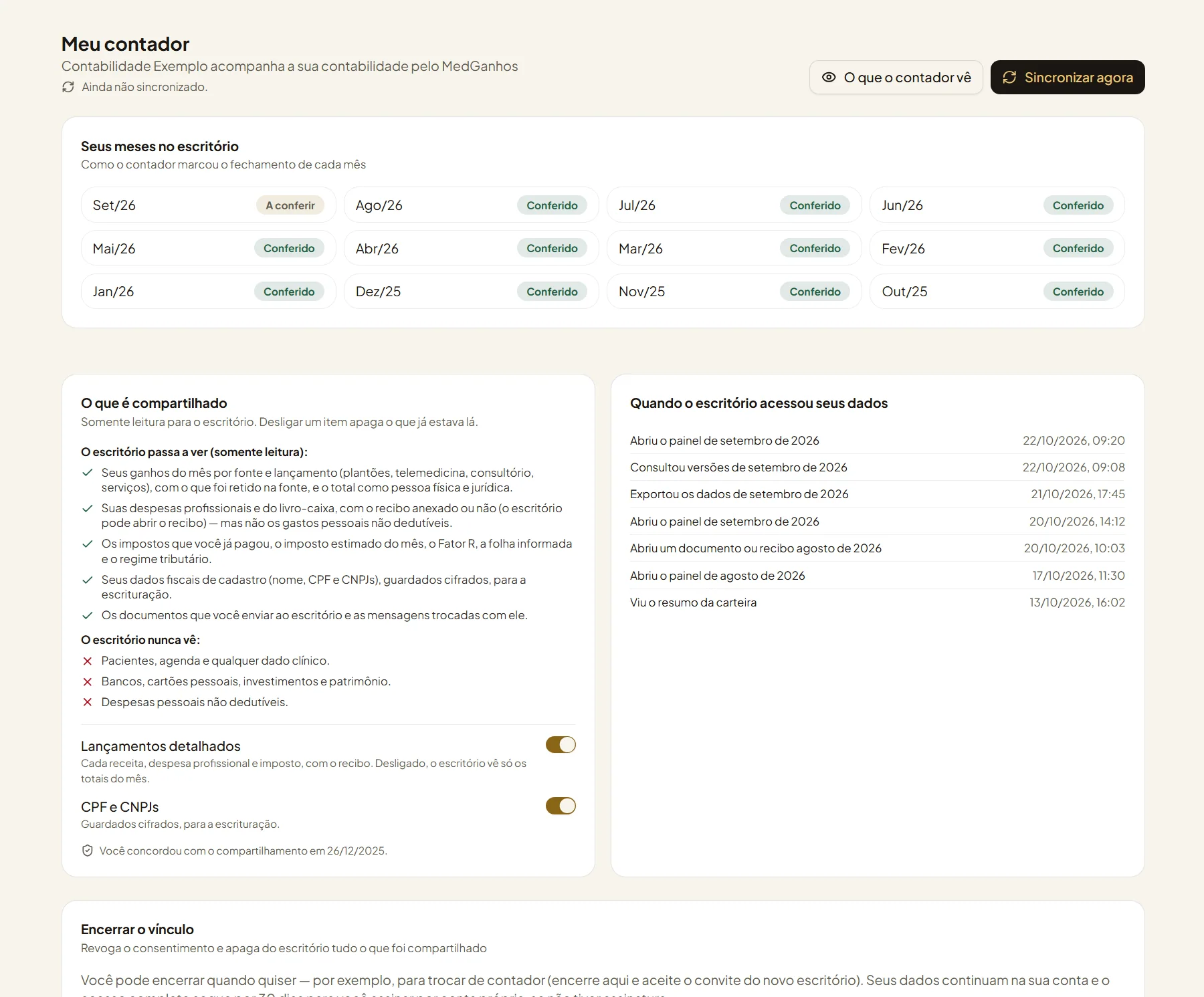The height and width of the screenshot is (997, 1204).
Task: Click the checkmark beside 'Os impostos que você já pagou'
Action: pyautogui.click(x=87, y=544)
